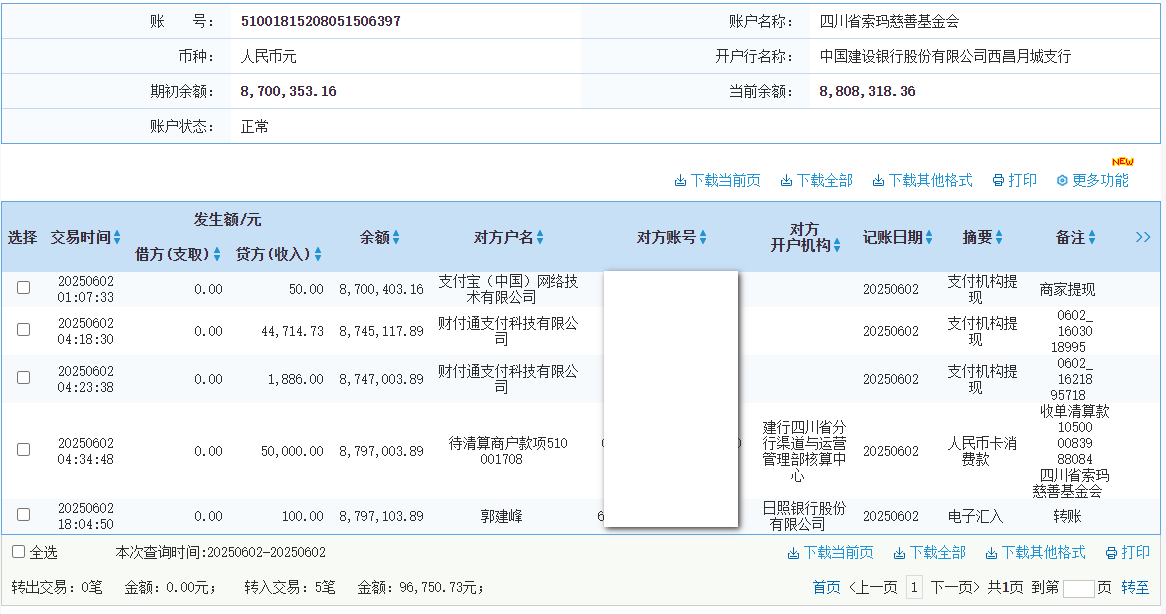Click the download icon beside top 下载当前页
This screenshot has height=614, width=1166.
tap(680, 181)
